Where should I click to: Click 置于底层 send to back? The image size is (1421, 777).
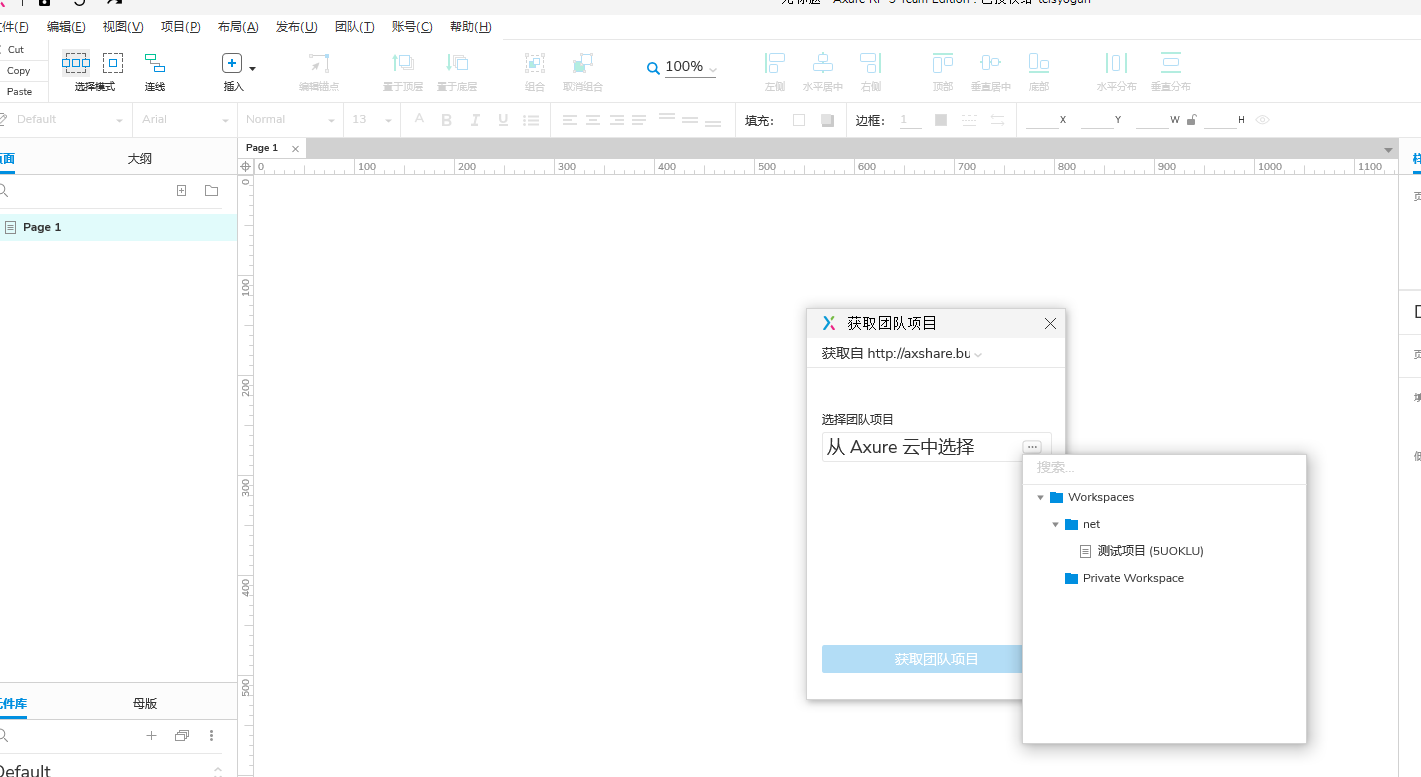point(457,64)
